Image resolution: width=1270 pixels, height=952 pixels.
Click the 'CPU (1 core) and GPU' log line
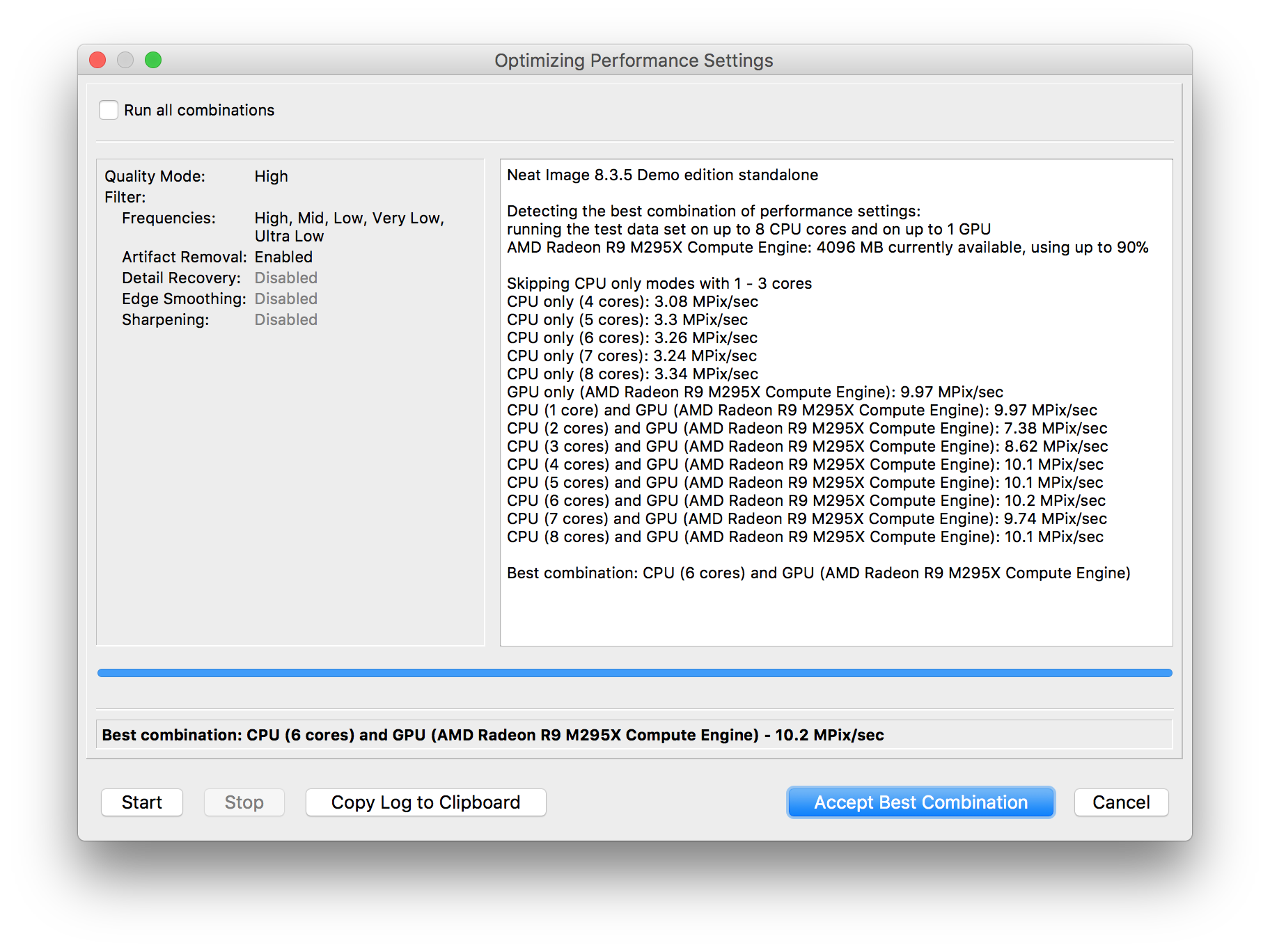[x=802, y=411]
